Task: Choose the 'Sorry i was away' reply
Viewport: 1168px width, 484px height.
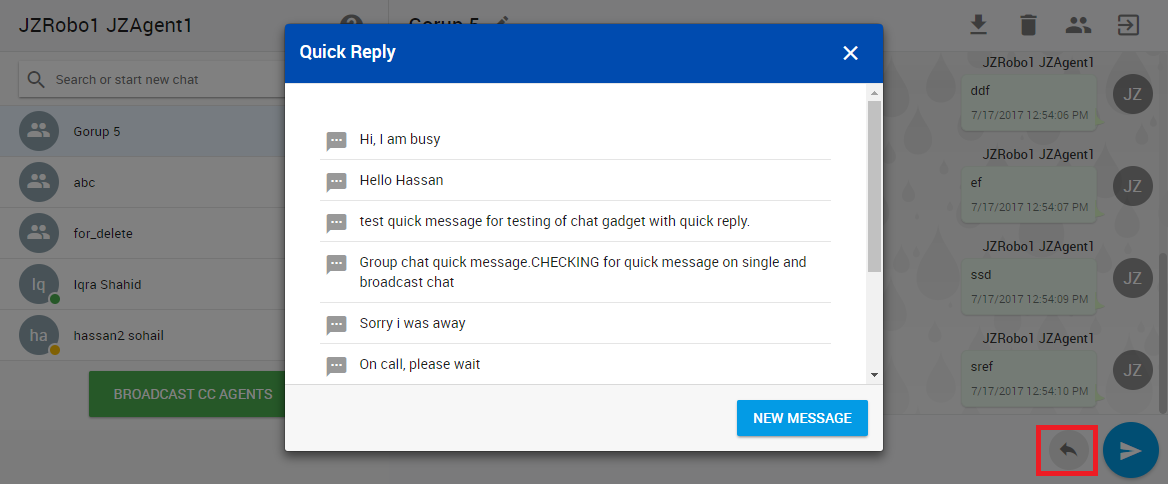Action: click(x=412, y=323)
